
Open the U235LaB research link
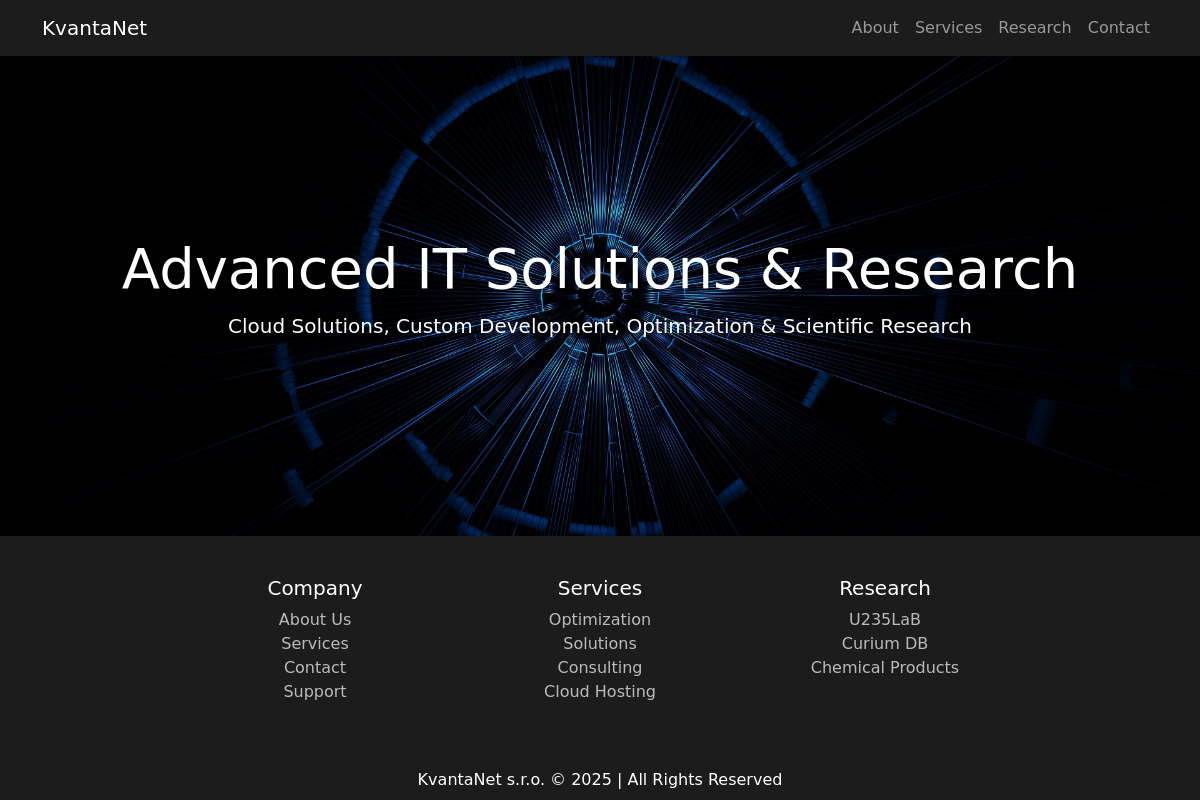tap(885, 620)
